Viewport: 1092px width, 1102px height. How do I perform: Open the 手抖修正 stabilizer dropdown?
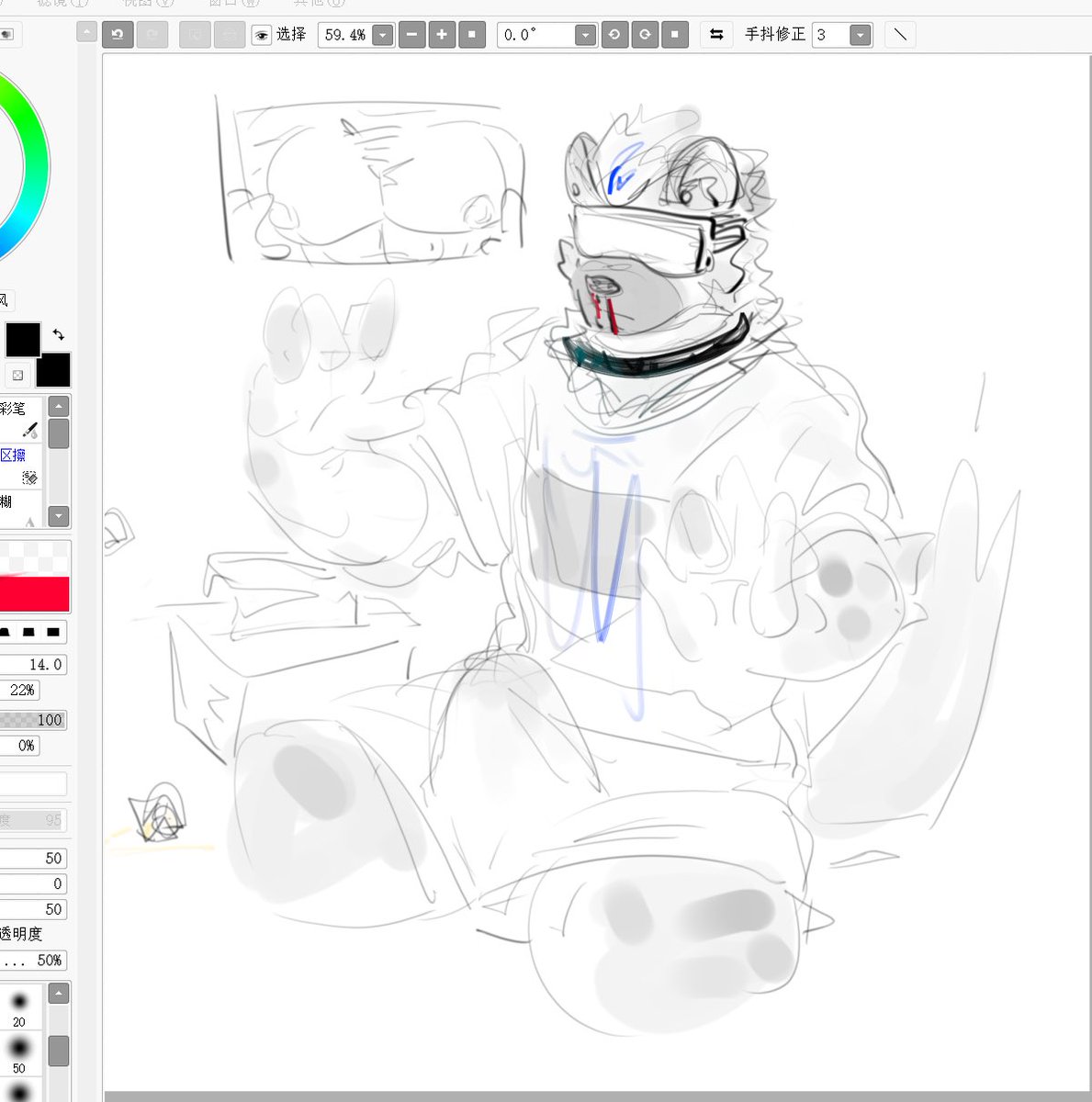tap(861, 35)
